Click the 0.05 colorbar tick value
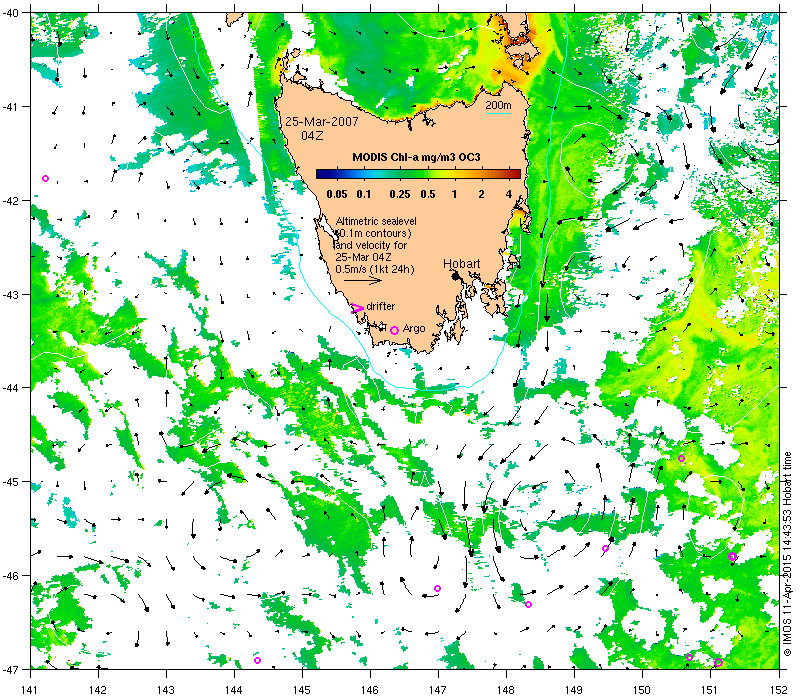The image size is (800, 700). click(x=337, y=194)
